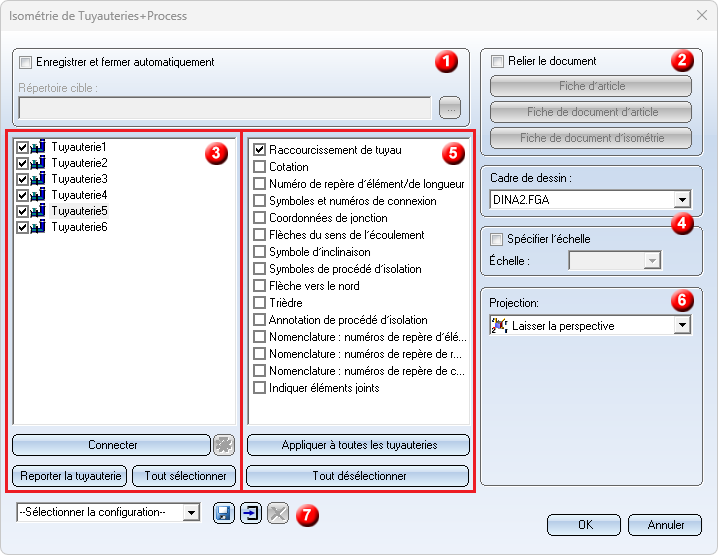
Task: Click the Répertoire cible input field
Action: point(225,108)
